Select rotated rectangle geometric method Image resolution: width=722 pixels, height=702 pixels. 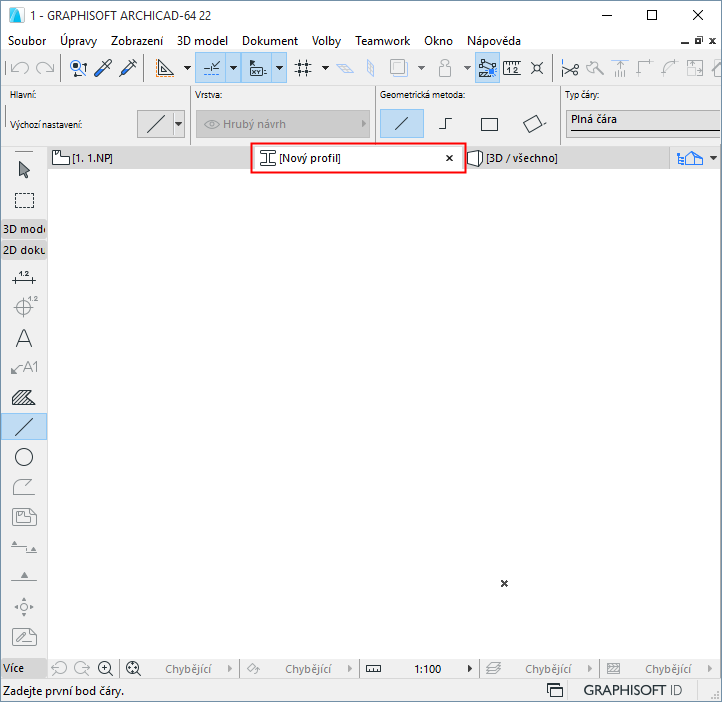pyautogui.click(x=534, y=124)
